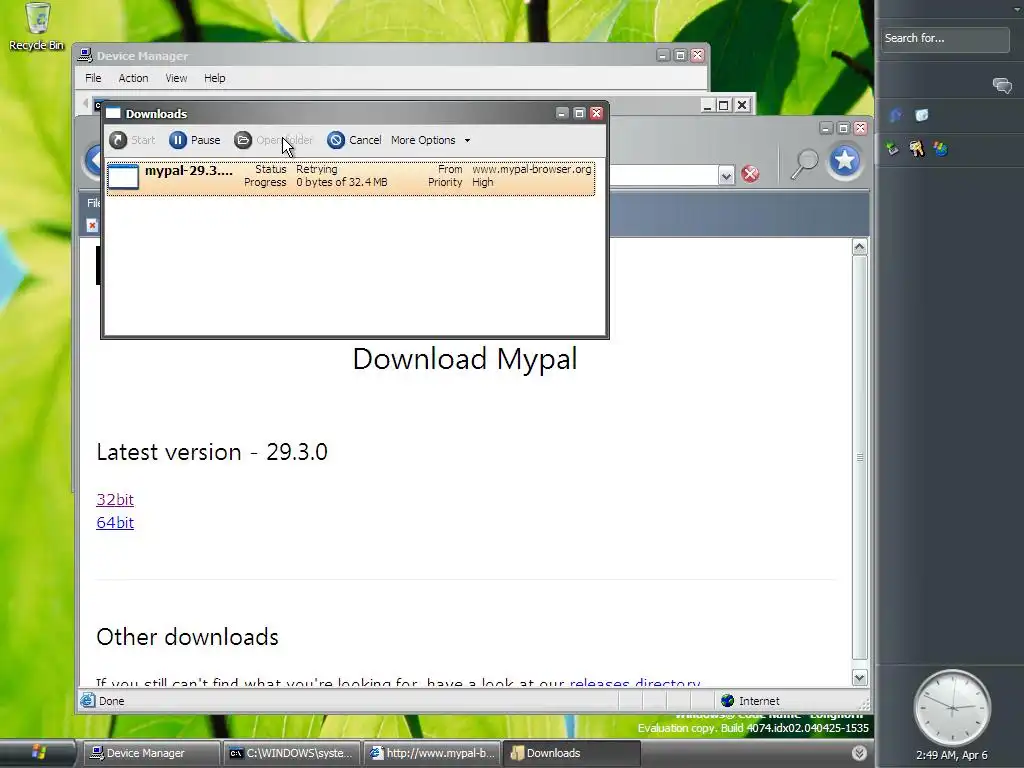Open the 64bit download link
This screenshot has width=1024, height=768.
[x=115, y=522]
